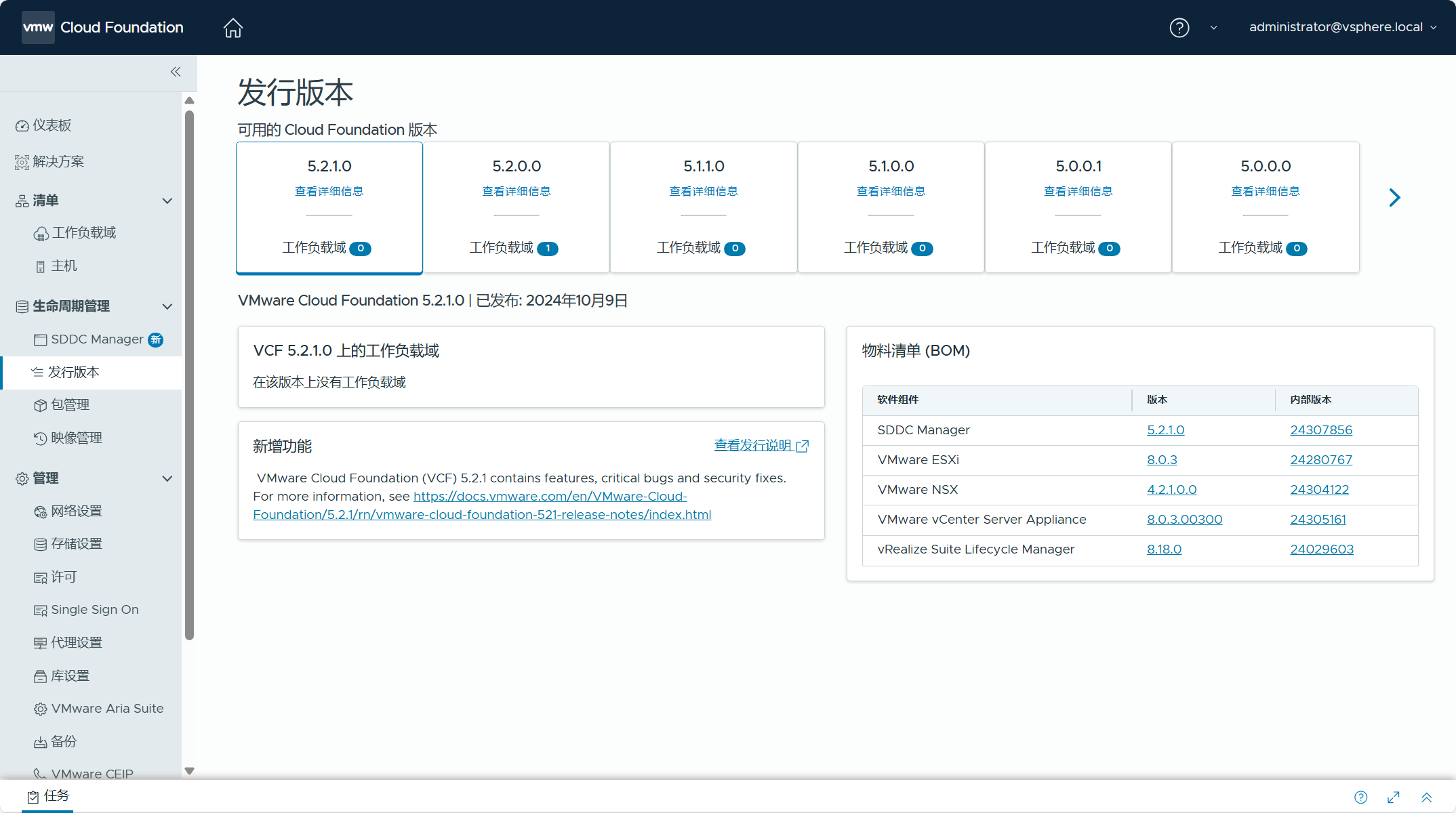Screen dimensions: 1456x813
Task: Select 发行版本 in sidebar
Action: tap(92, 372)
